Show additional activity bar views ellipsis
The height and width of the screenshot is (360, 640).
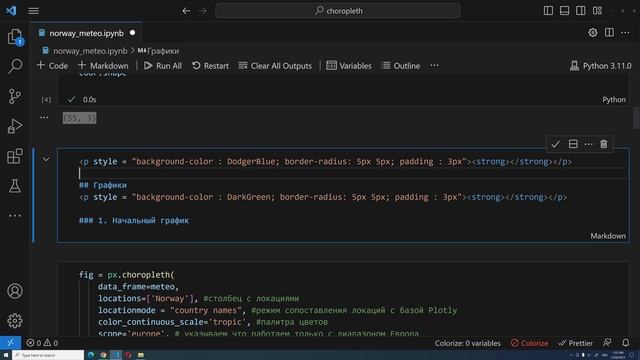[x=15, y=216]
